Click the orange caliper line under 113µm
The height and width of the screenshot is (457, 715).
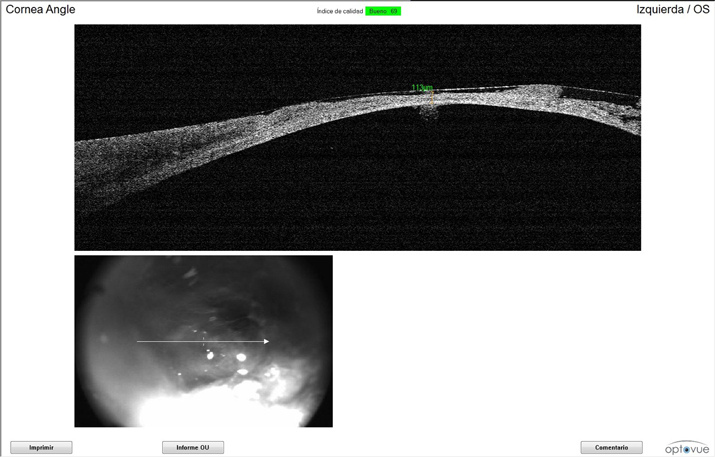433,97
